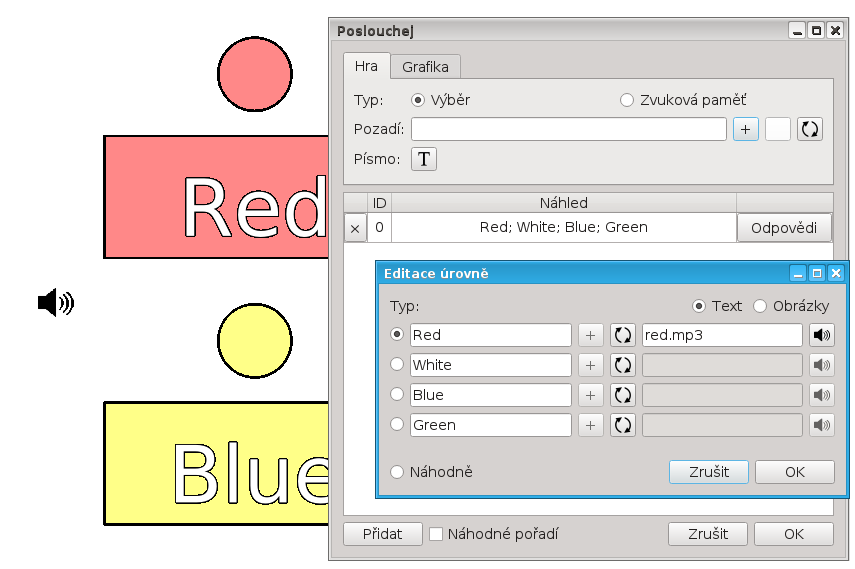Pick background color from the white swatch

(x=778, y=129)
